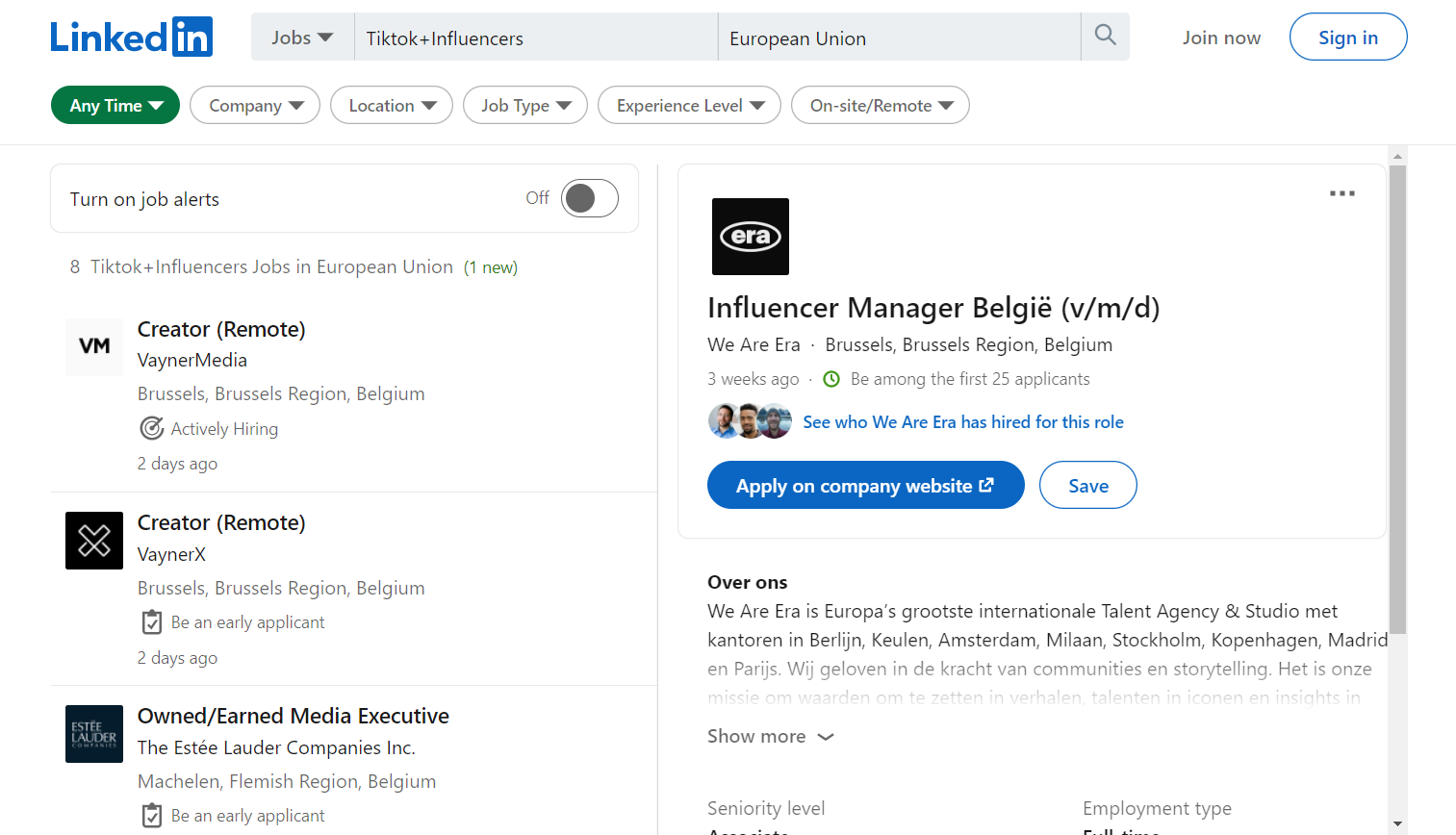The width and height of the screenshot is (1456, 835).
Task: Click the 'Employment type' label
Action: point(1157,808)
